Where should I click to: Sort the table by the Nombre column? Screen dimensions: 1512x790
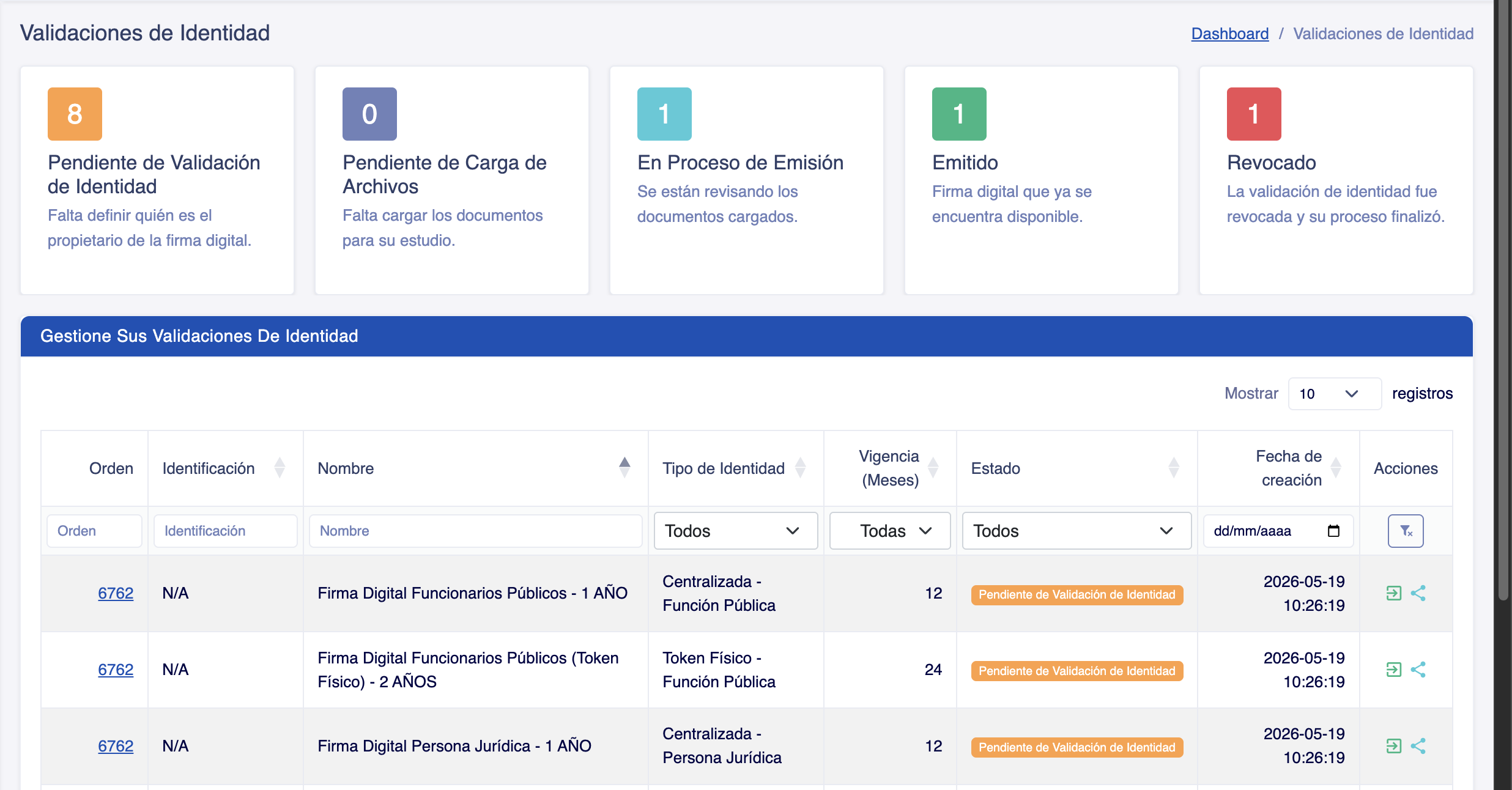pyautogui.click(x=624, y=468)
